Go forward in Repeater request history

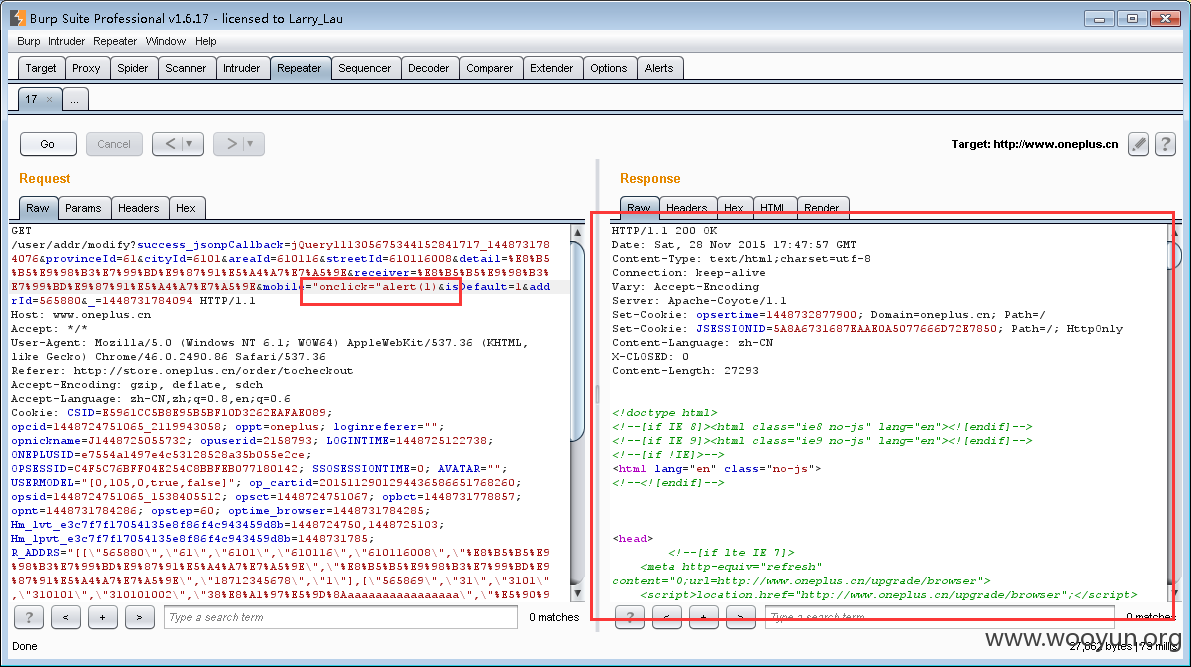231,144
